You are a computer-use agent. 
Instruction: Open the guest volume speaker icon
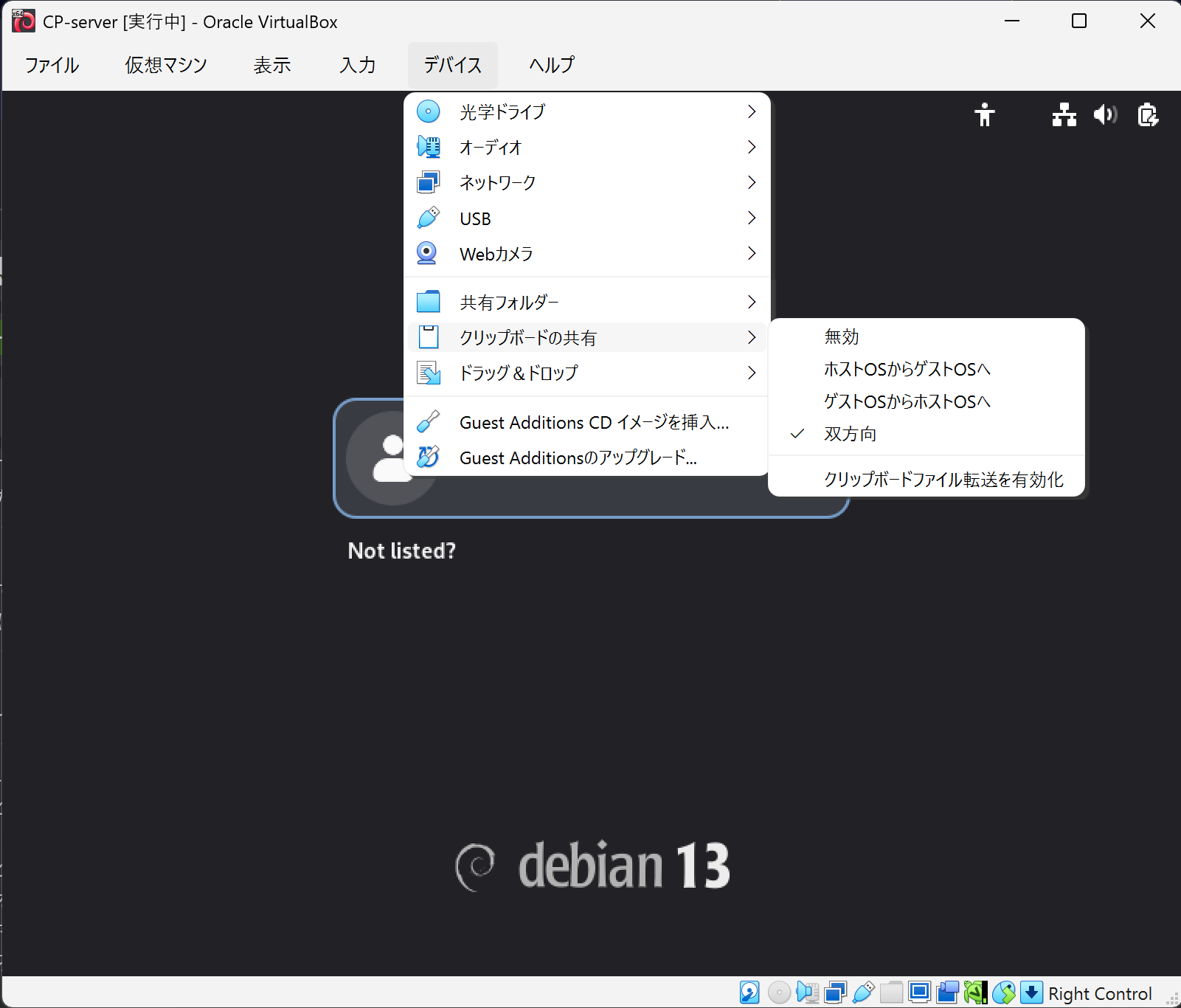(x=1105, y=114)
